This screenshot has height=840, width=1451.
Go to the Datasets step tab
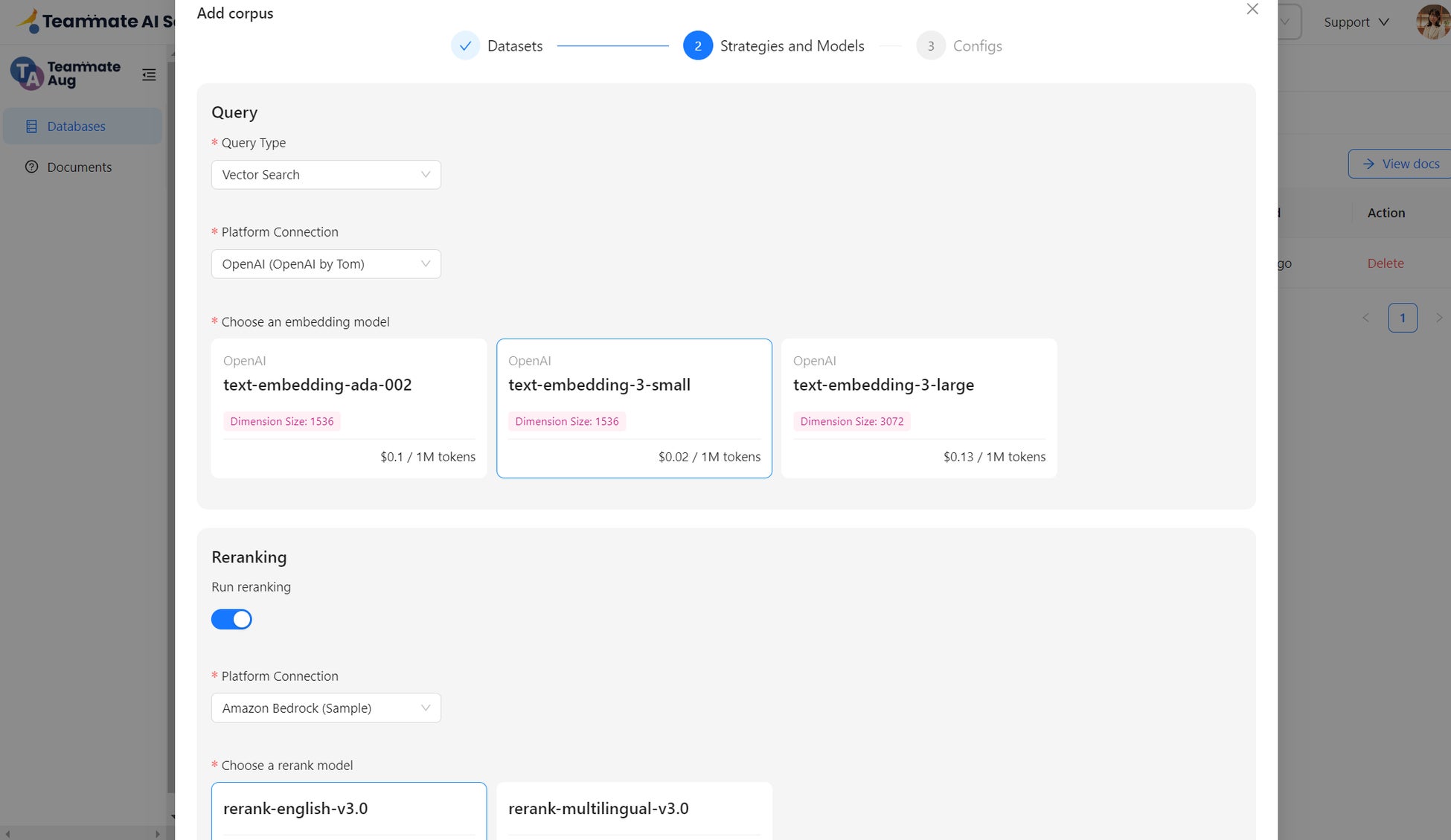[x=514, y=45]
